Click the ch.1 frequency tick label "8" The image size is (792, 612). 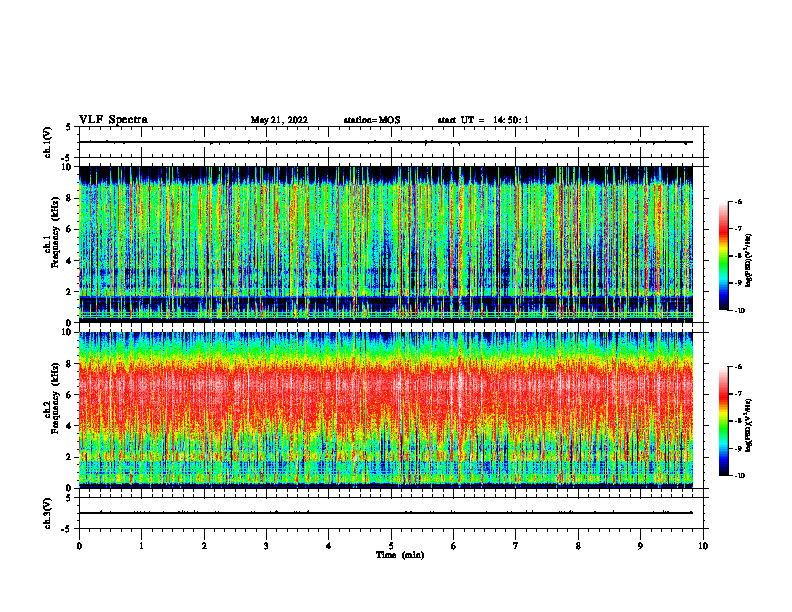70,198
